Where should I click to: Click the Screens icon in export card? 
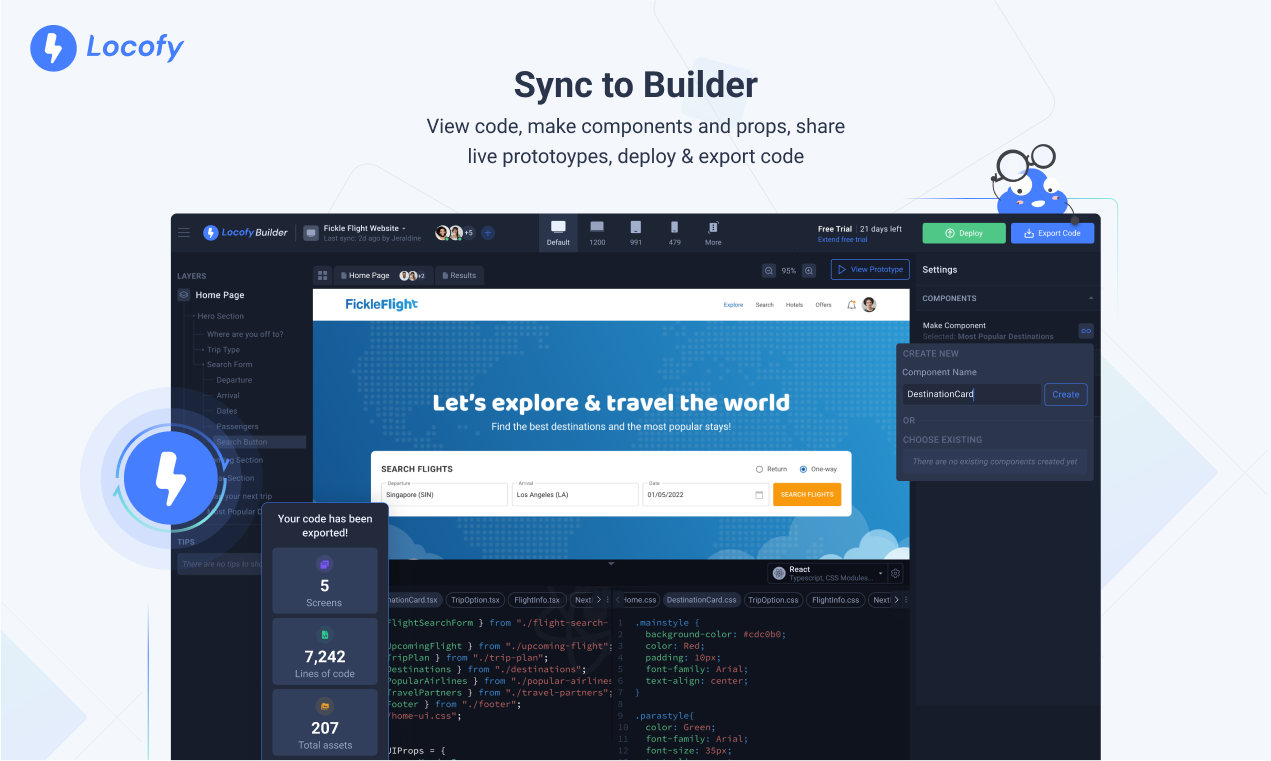tap(324, 564)
